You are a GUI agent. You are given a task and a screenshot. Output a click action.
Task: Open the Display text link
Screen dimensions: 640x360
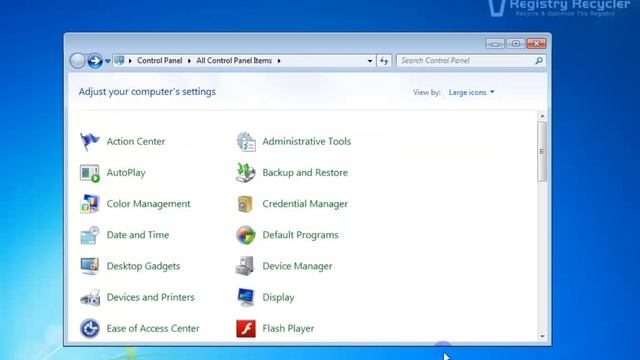278,298
